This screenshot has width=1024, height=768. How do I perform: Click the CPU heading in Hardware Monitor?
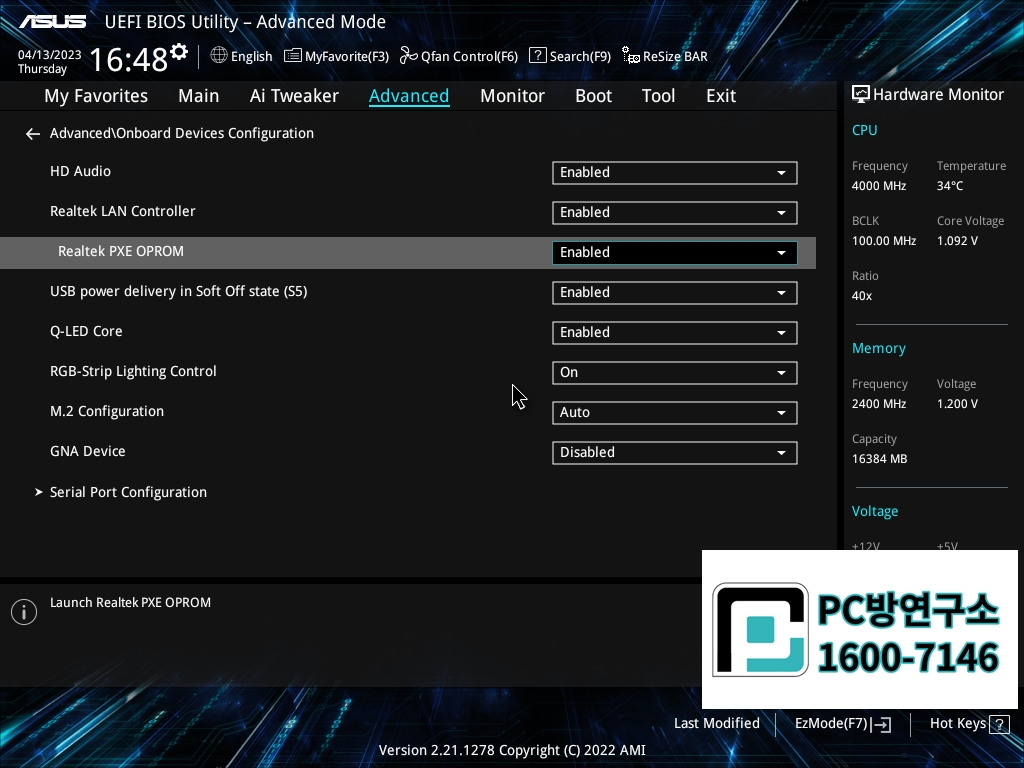864,130
